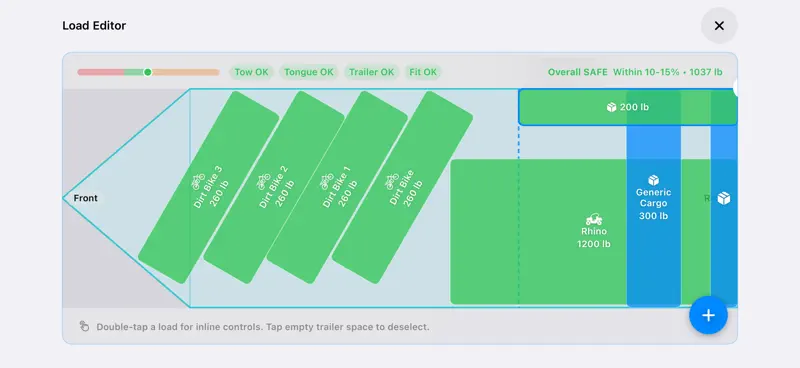Screen dimensions: 800x368
Task: Select the Dirt Bike 1 load
Action: pyautogui.click(x=337, y=187)
